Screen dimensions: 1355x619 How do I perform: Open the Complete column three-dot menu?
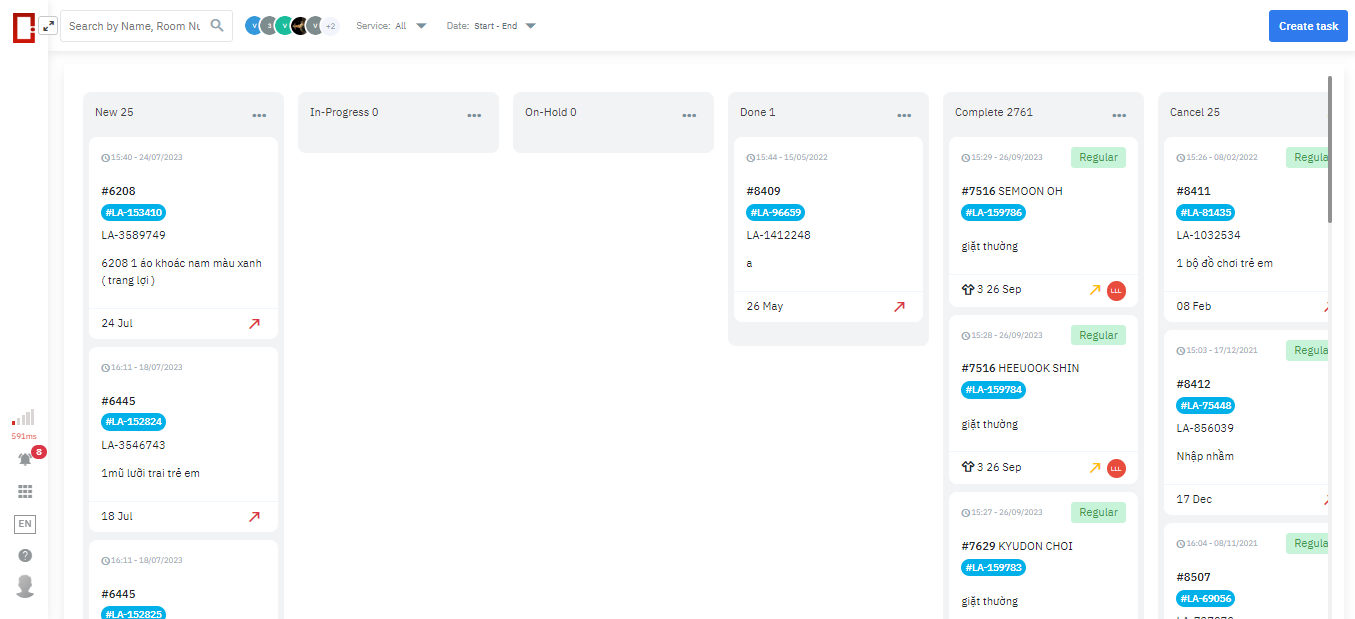1119,115
